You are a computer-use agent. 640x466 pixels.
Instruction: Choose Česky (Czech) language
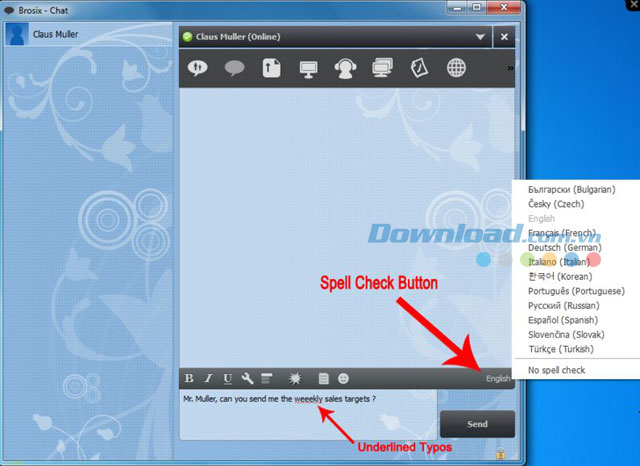tap(556, 204)
